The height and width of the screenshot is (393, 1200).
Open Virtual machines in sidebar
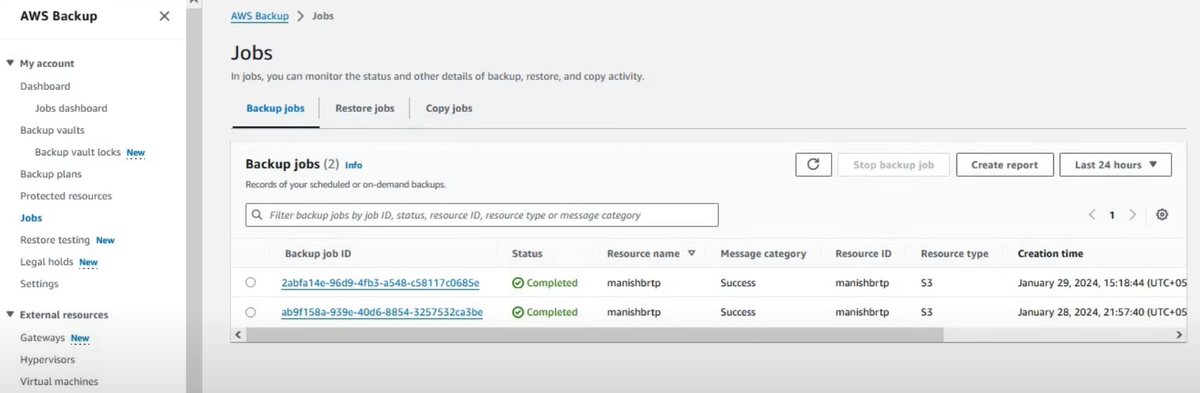tap(59, 382)
